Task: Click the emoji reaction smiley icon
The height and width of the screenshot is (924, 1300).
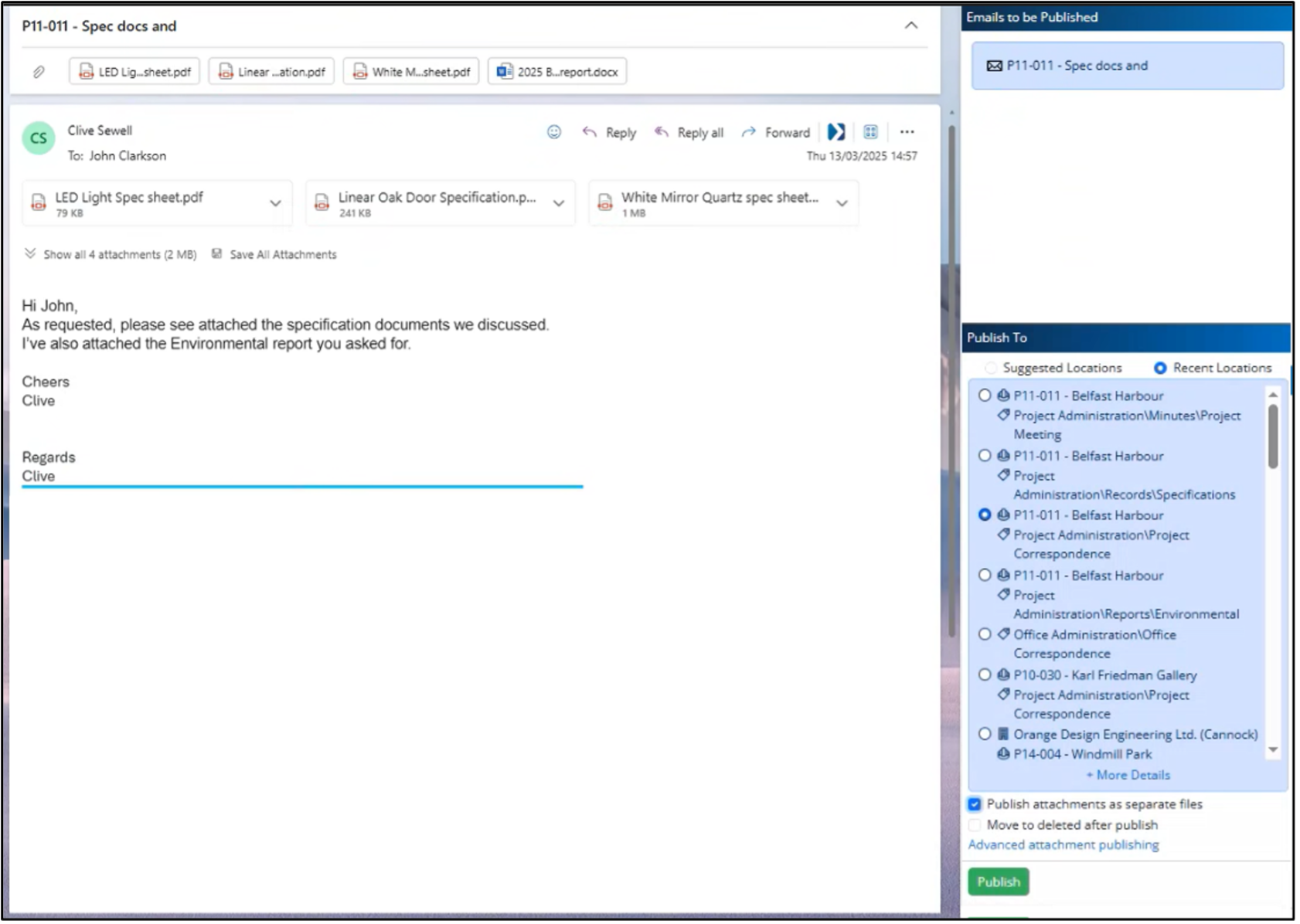Action: pos(553,132)
